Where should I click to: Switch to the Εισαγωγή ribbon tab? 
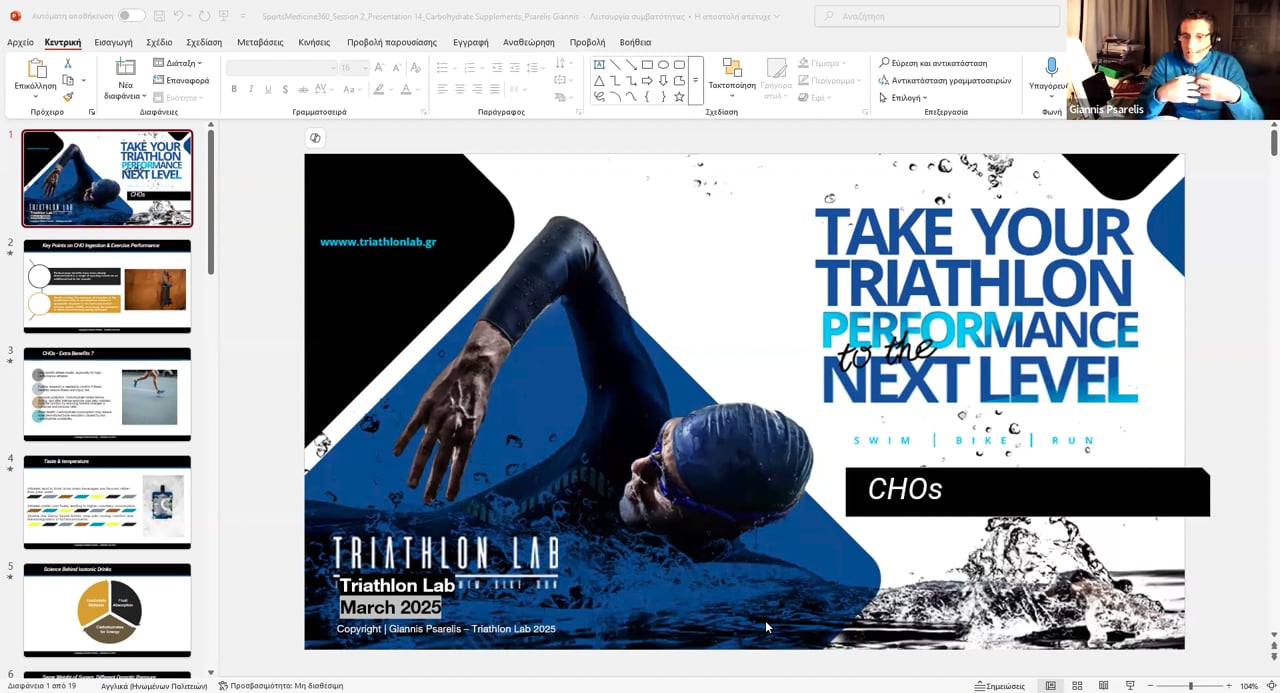click(x=113, y=42)
